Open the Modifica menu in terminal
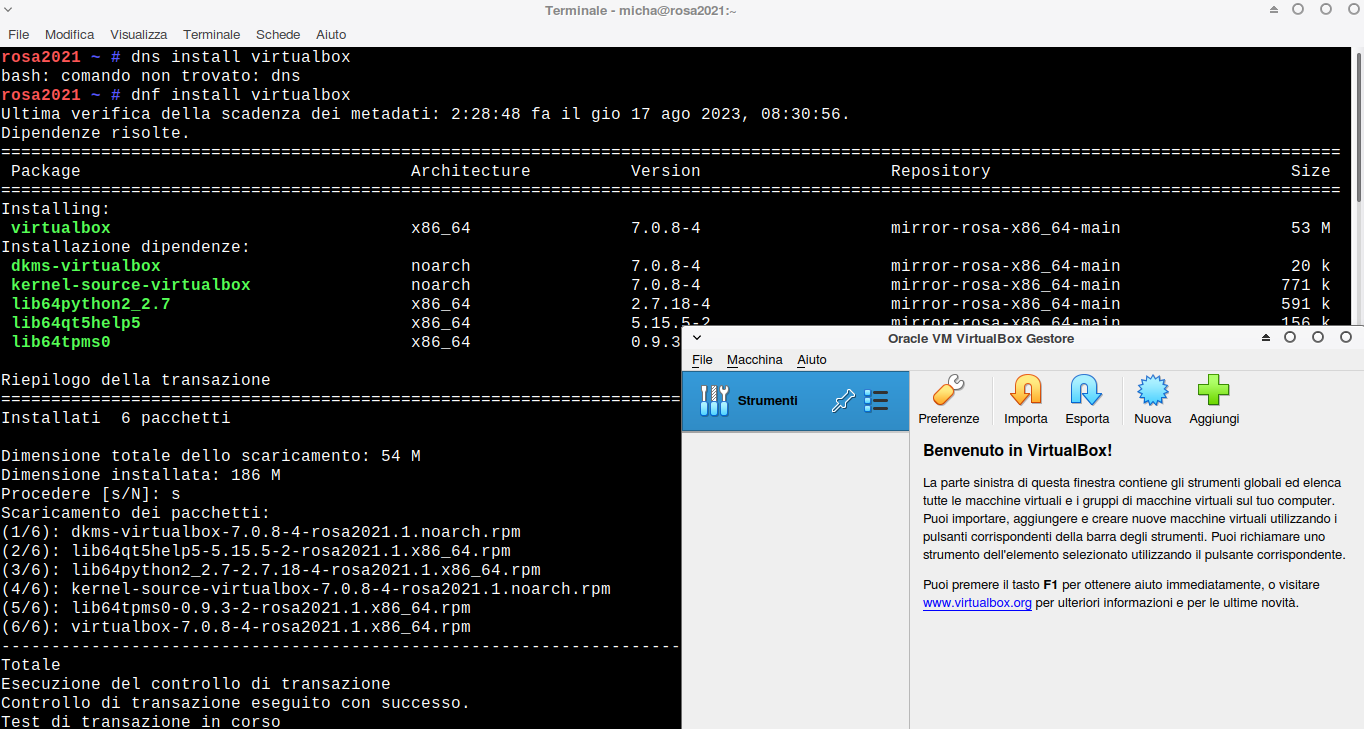 point(69,34)
